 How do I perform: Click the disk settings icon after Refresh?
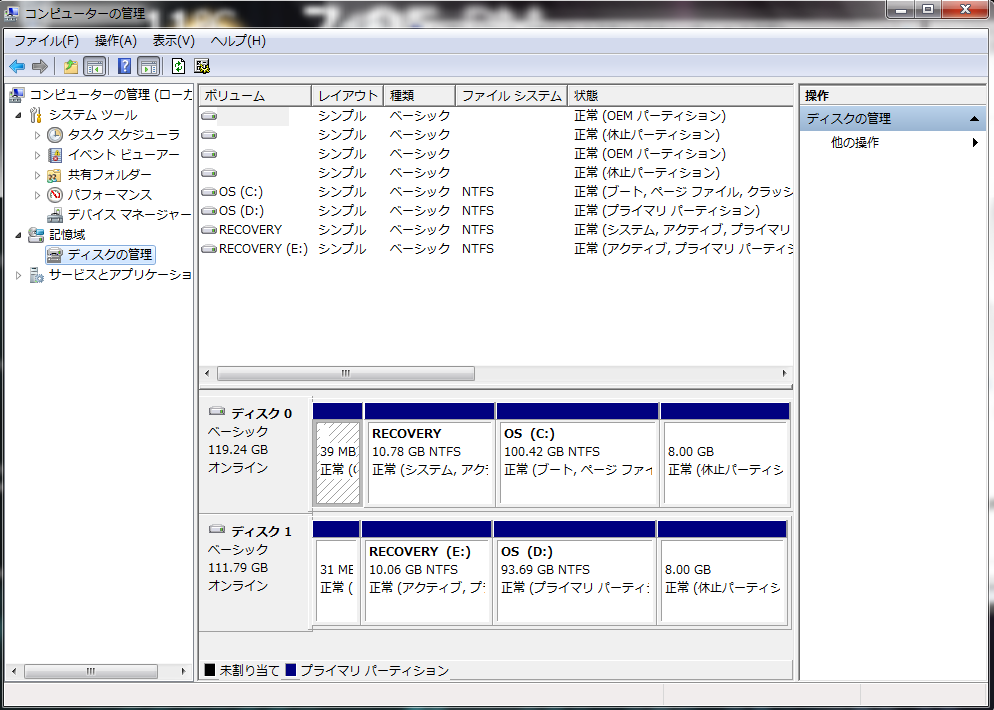202,66
